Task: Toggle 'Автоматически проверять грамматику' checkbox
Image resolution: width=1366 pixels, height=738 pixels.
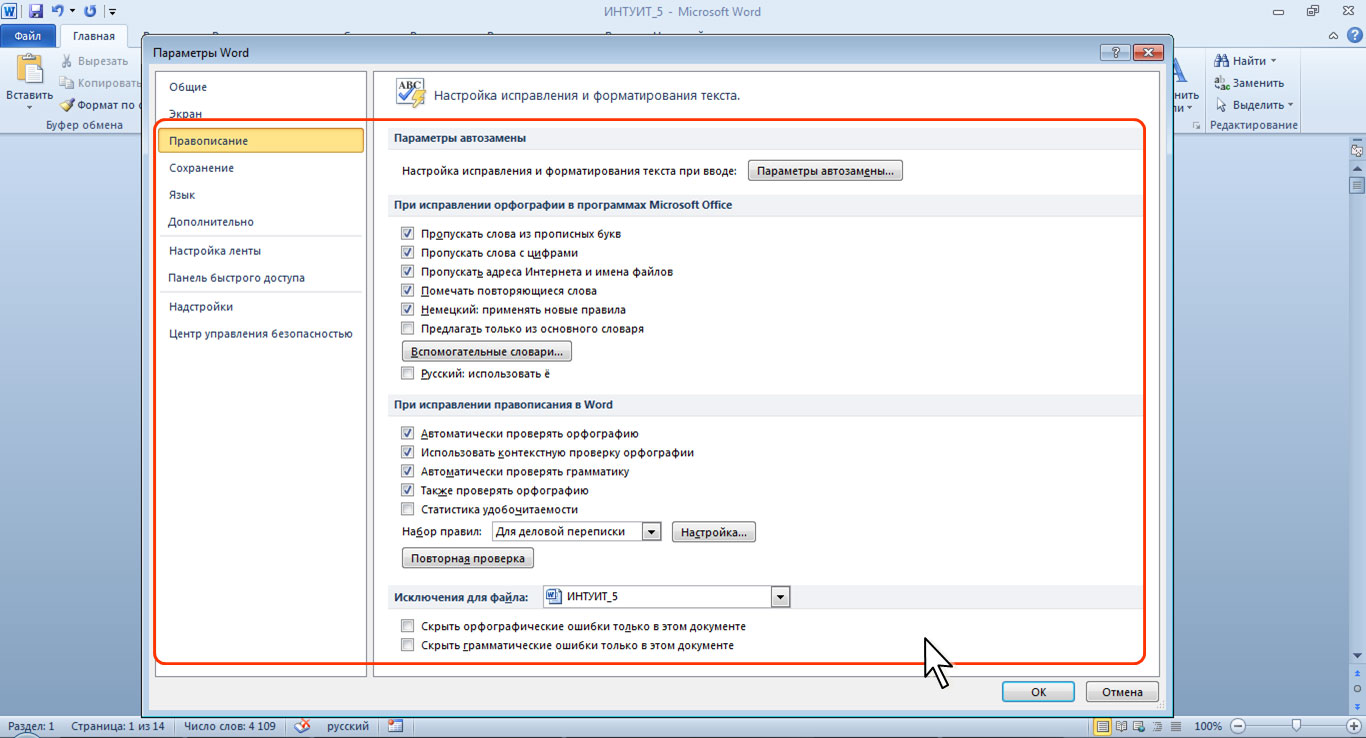Action: coord(407,472)
